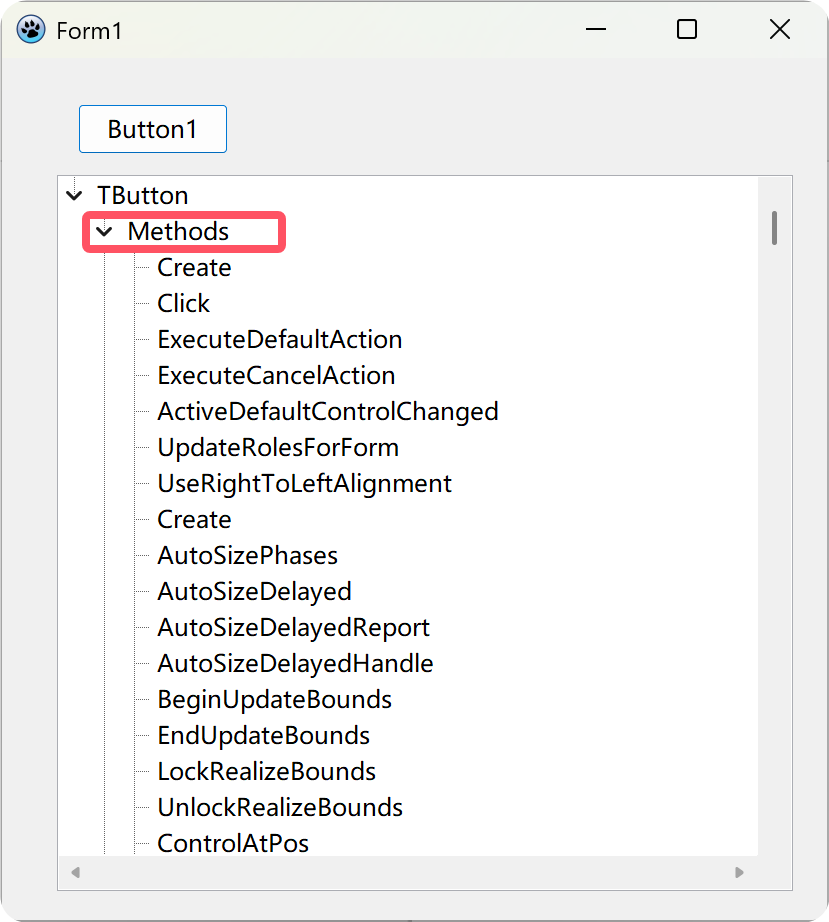The height and width of the screenshot is (922, 829).
Task: Collapse the Methods node chevron
Action: click(x=104, y=232)
